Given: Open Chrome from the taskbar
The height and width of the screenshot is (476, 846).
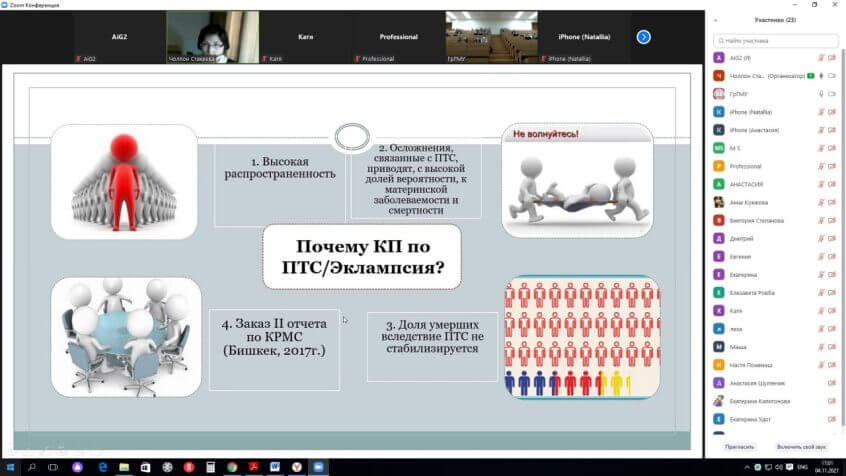Looking at the screenshot, I should (232, 467).
